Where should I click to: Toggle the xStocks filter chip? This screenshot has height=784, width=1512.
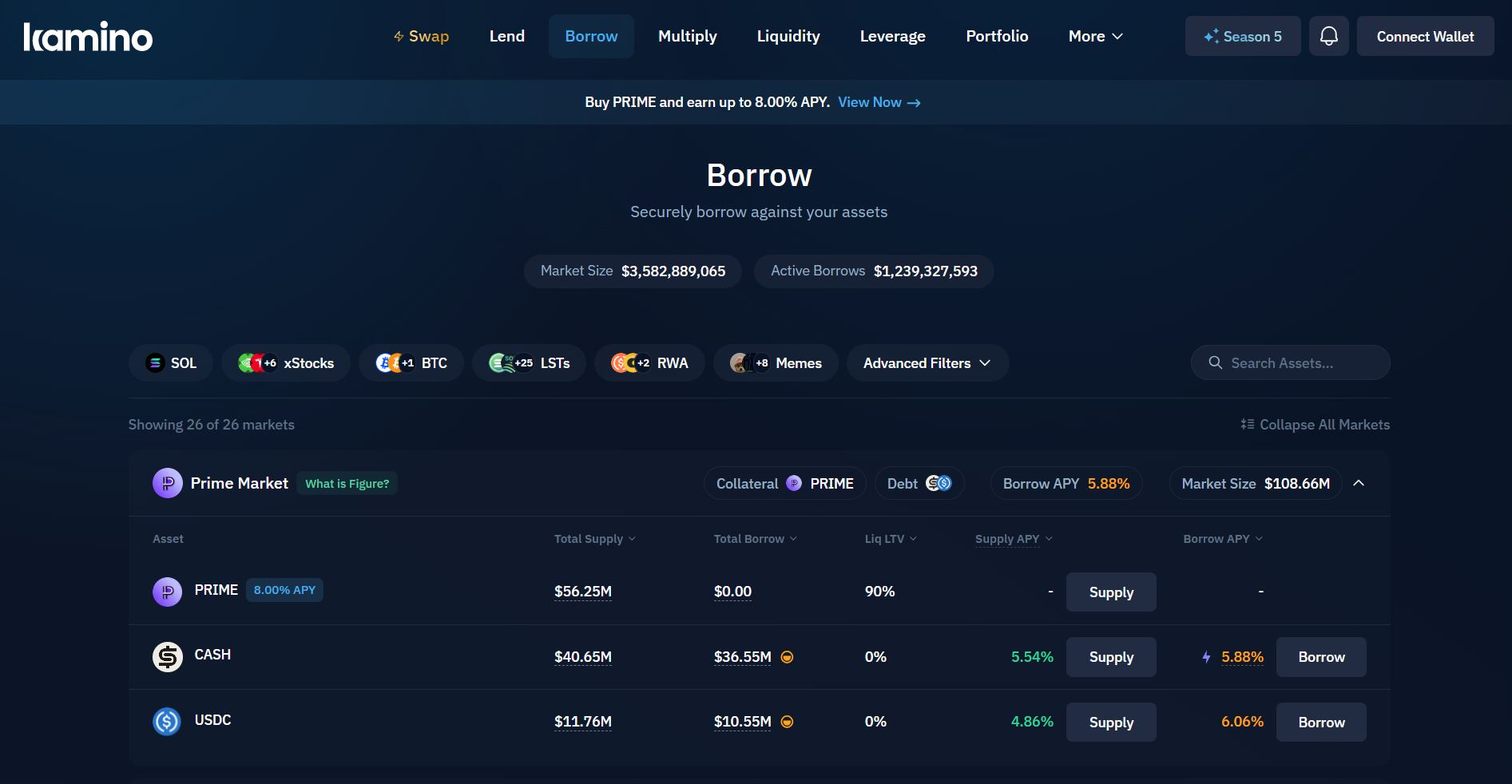coord(286,363)
